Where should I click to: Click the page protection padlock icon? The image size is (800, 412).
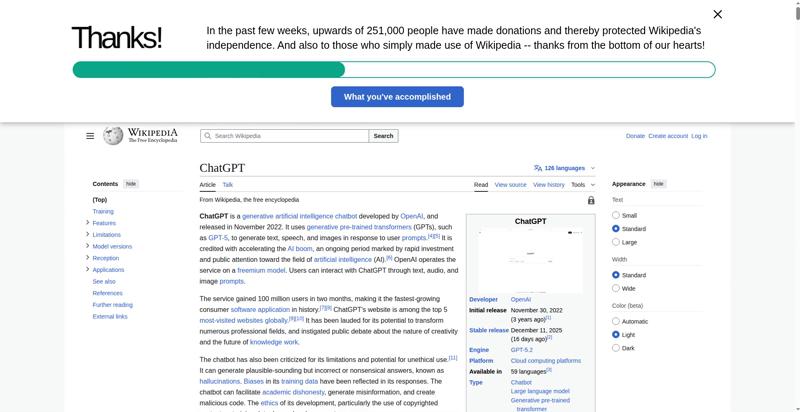(x=591, y=200)
